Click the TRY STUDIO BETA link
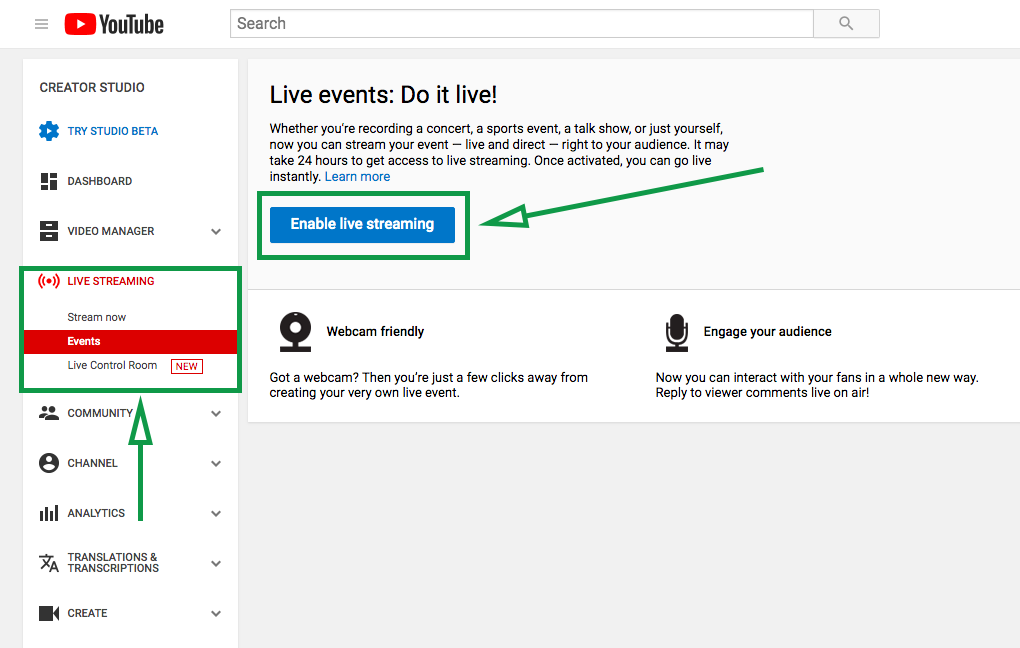This screenshot has height=648, width=1020. (113, 131)
